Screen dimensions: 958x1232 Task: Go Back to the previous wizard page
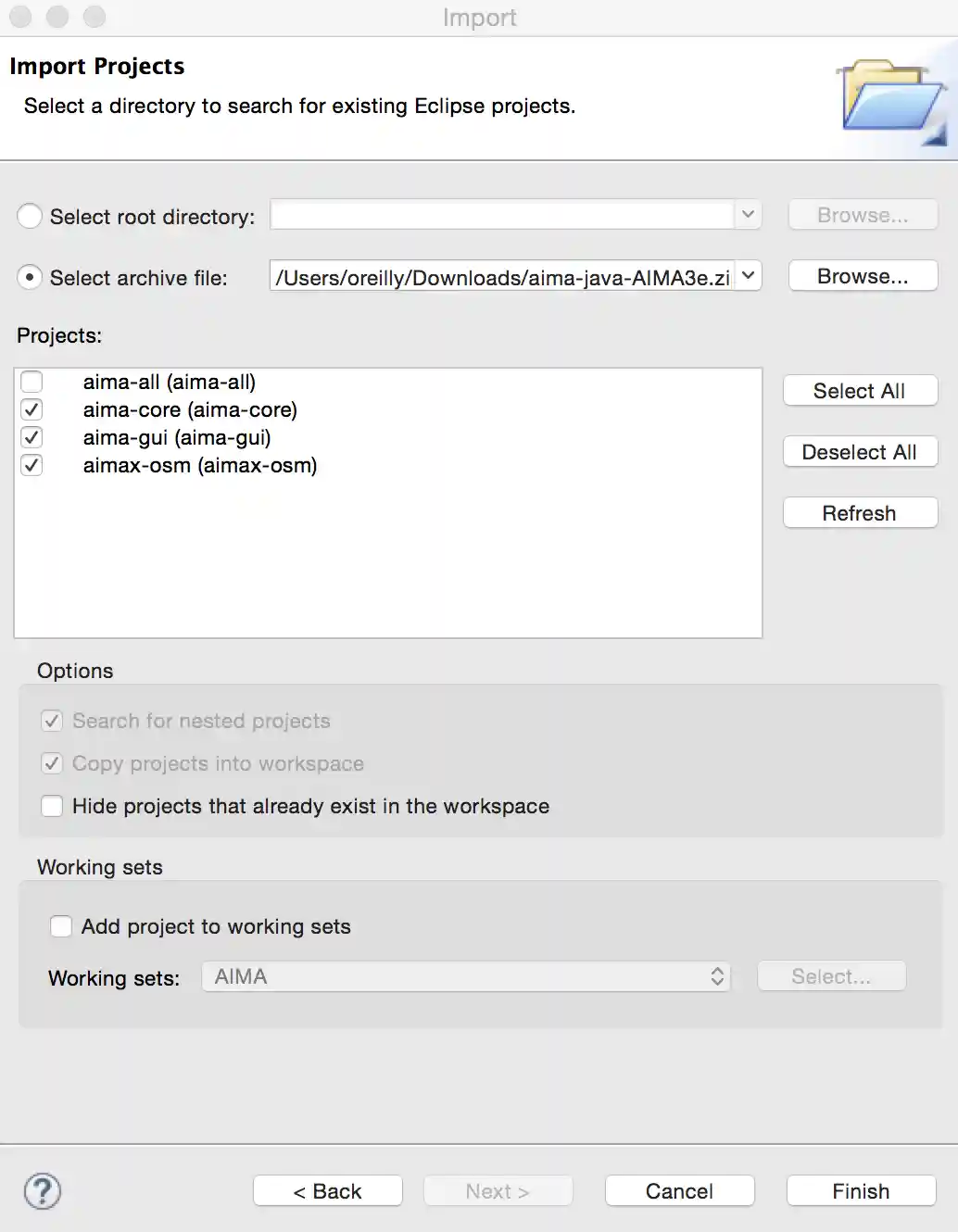tap(327, 1191)
